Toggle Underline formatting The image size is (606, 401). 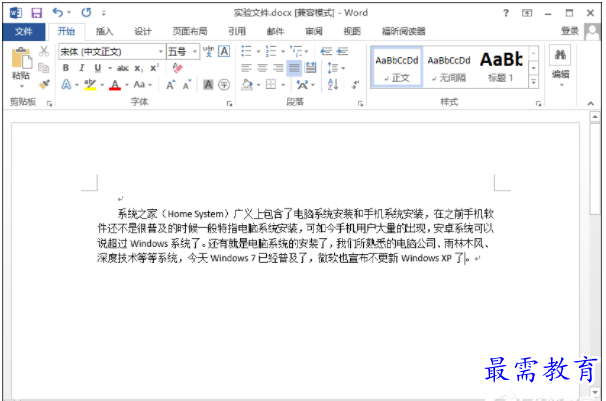tap(98, 68)
